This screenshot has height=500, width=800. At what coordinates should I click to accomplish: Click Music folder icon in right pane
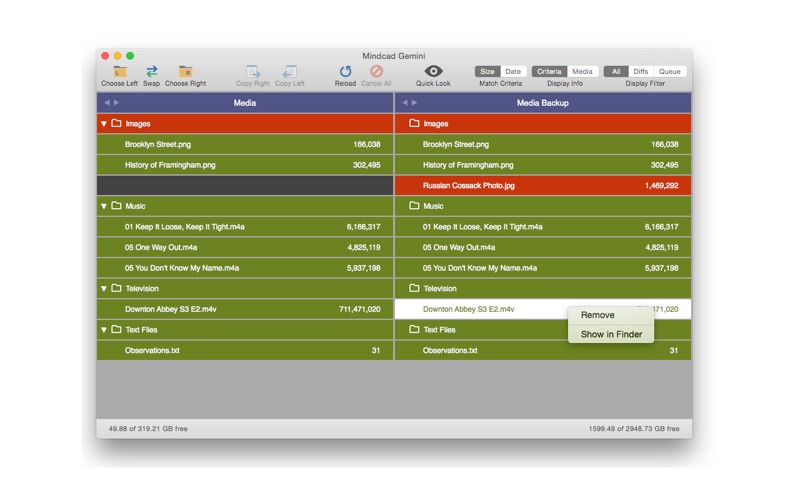[414, 206]
